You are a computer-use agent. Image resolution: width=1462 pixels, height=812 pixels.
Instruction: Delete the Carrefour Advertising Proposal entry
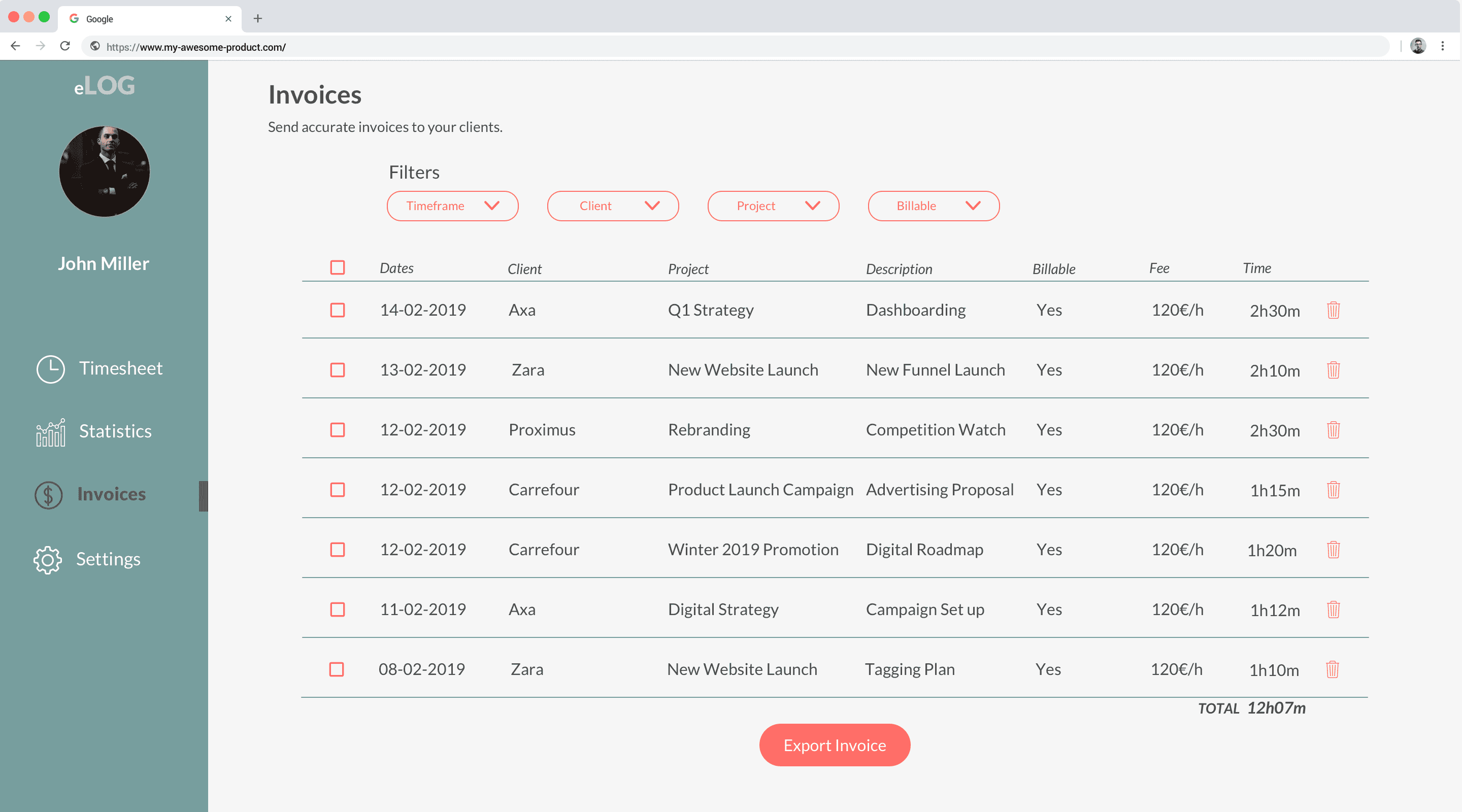coord(1333,490)
